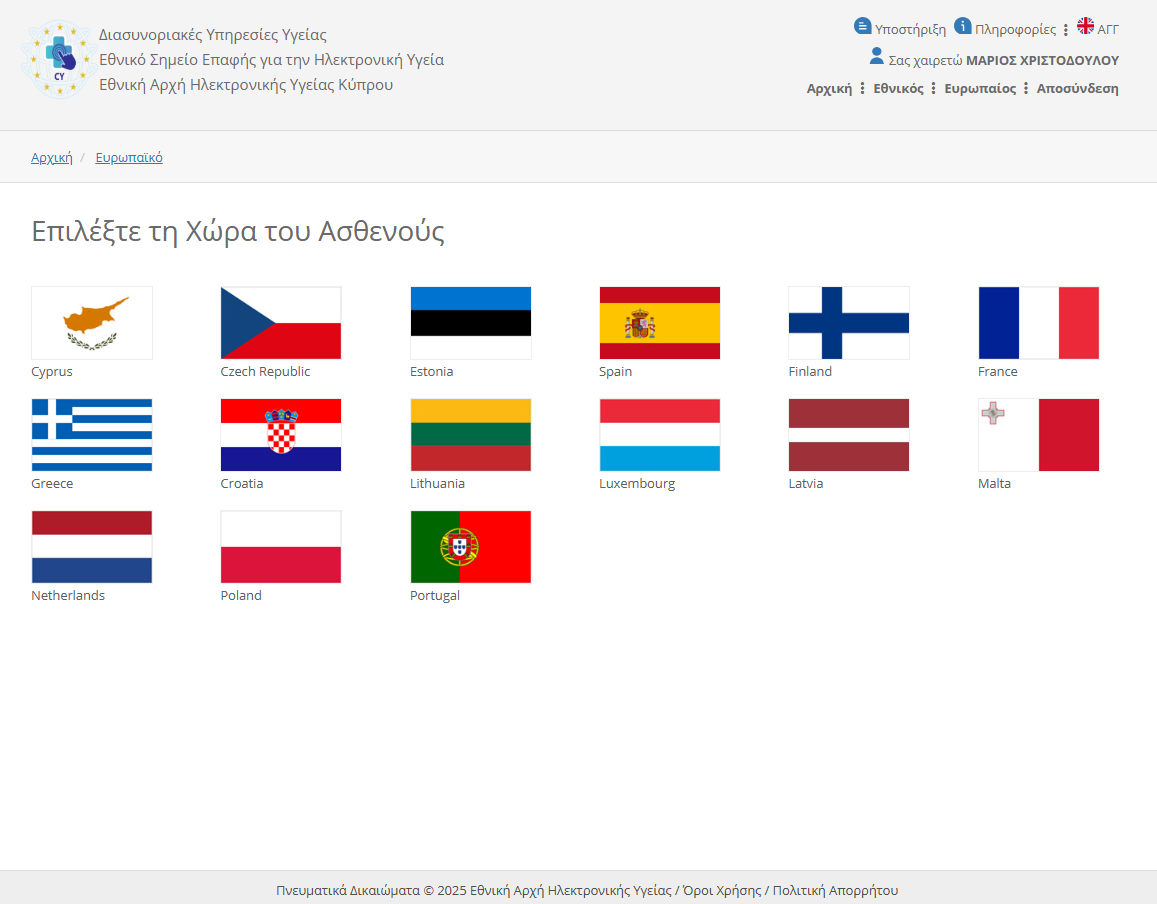Screen dimensions: 1157x904
Task: Go to Αρχική in main menu
Action: (829, 88)
